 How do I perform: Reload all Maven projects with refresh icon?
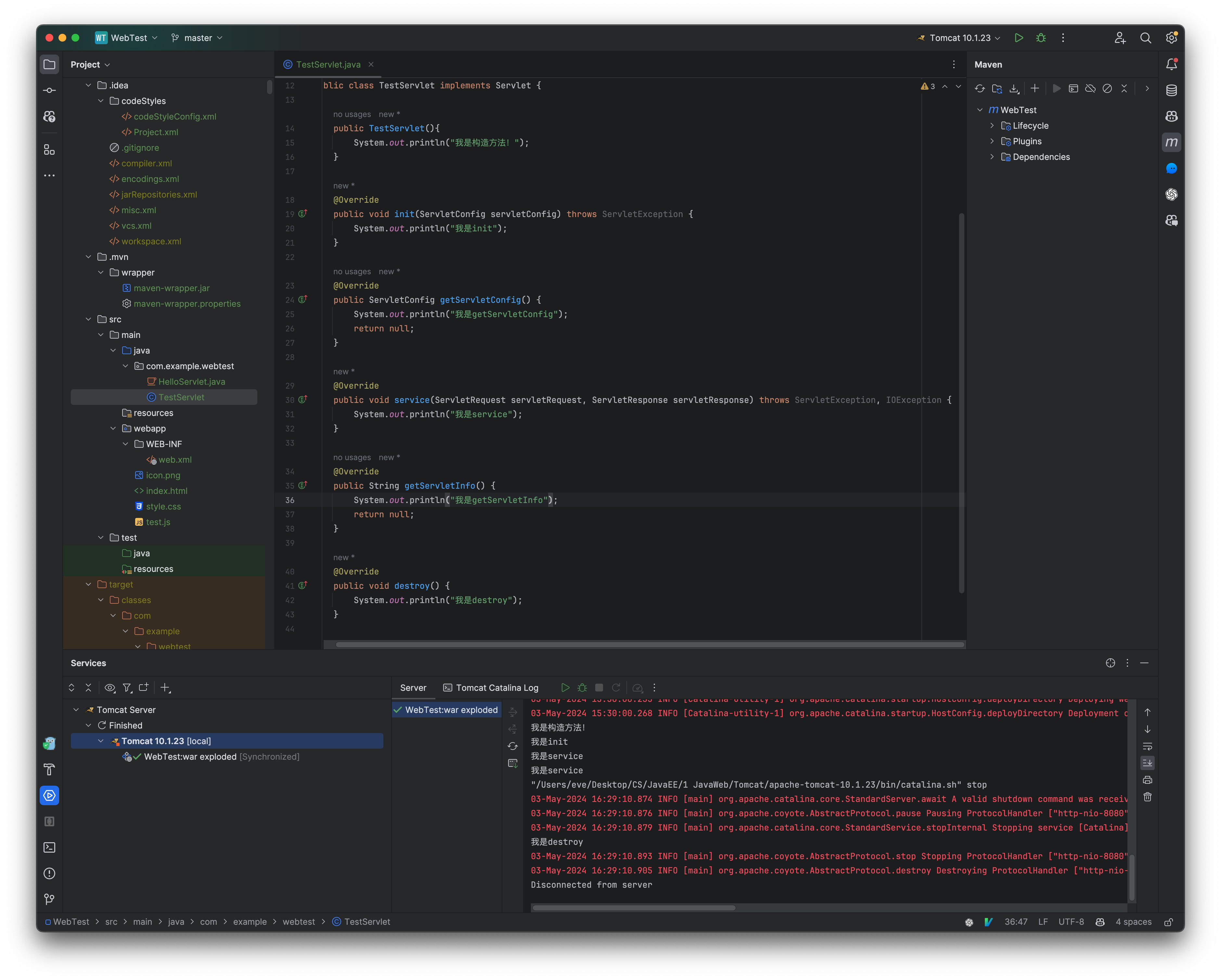pyautogui.click(x=980, y=88)
